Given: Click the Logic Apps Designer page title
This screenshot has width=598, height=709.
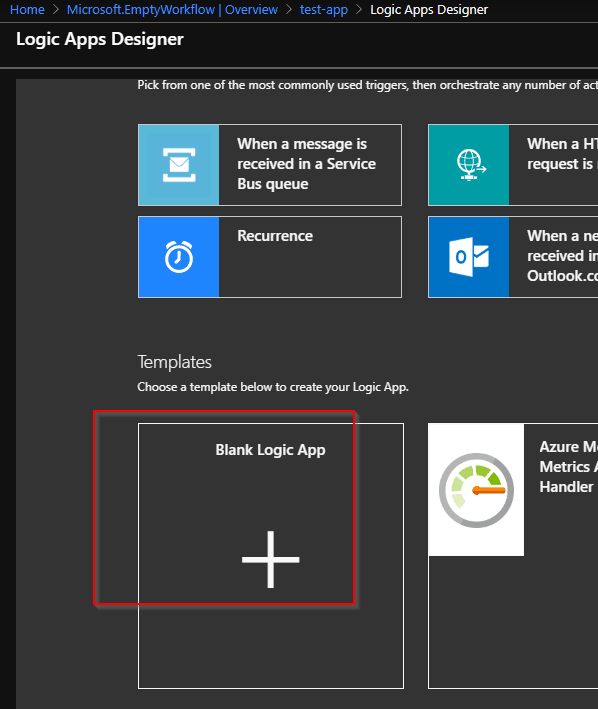Looking at the screenshot, I should click(100, 39).
